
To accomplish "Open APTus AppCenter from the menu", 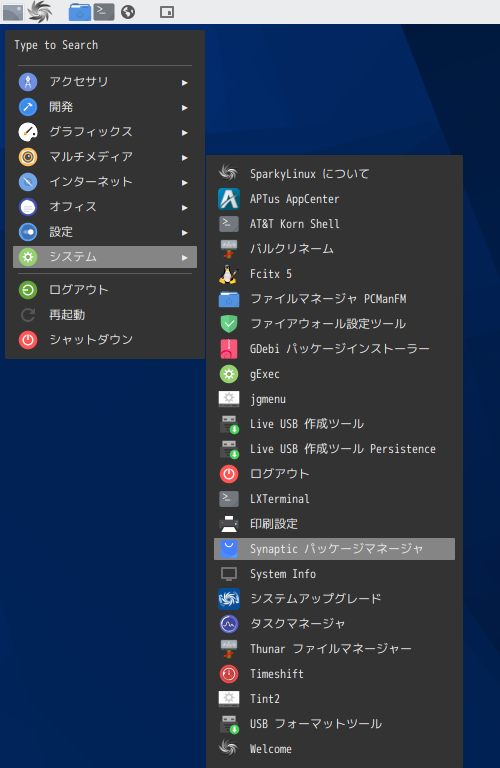I will point(334,199).
